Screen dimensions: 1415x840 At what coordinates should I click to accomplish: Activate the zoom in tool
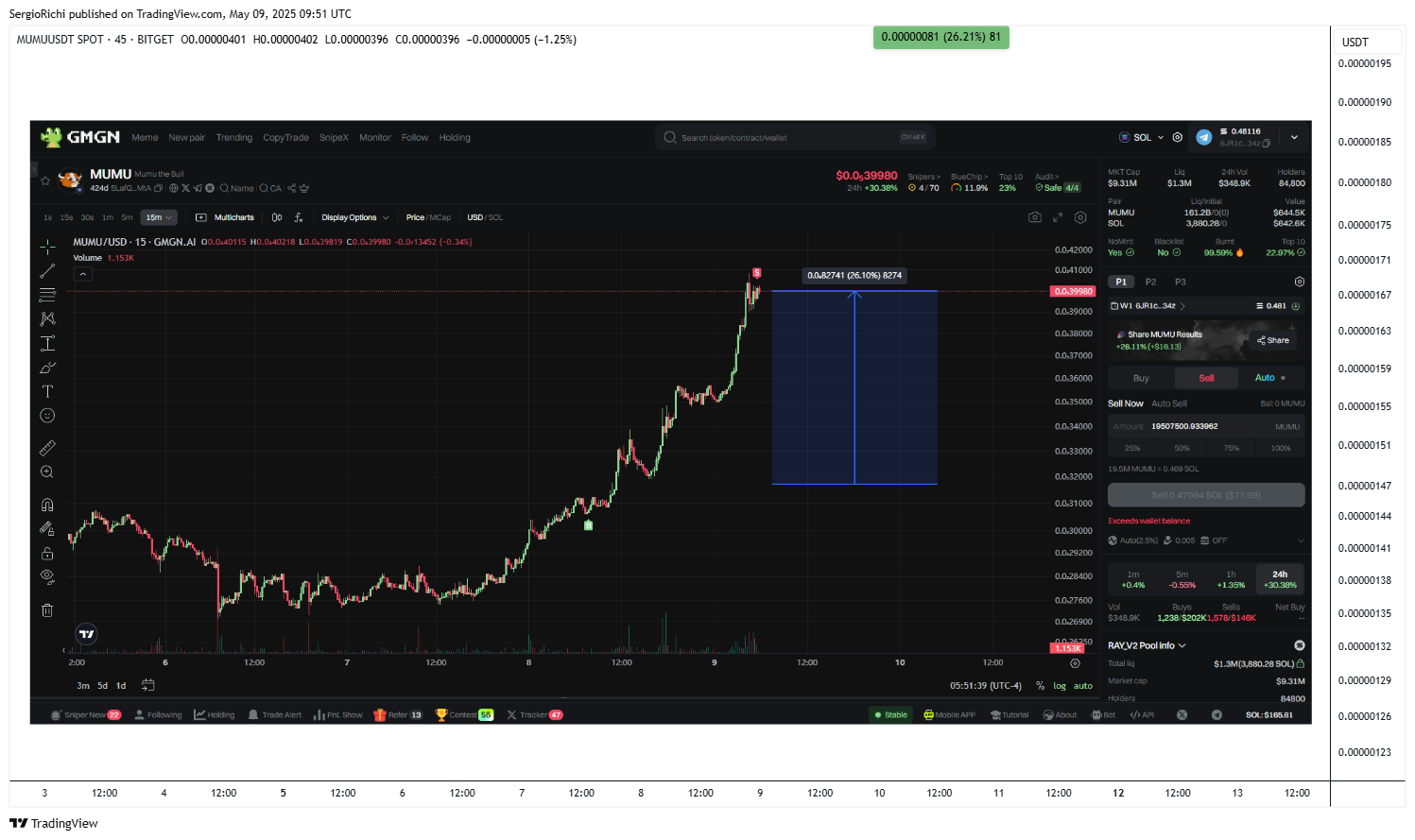47,471
